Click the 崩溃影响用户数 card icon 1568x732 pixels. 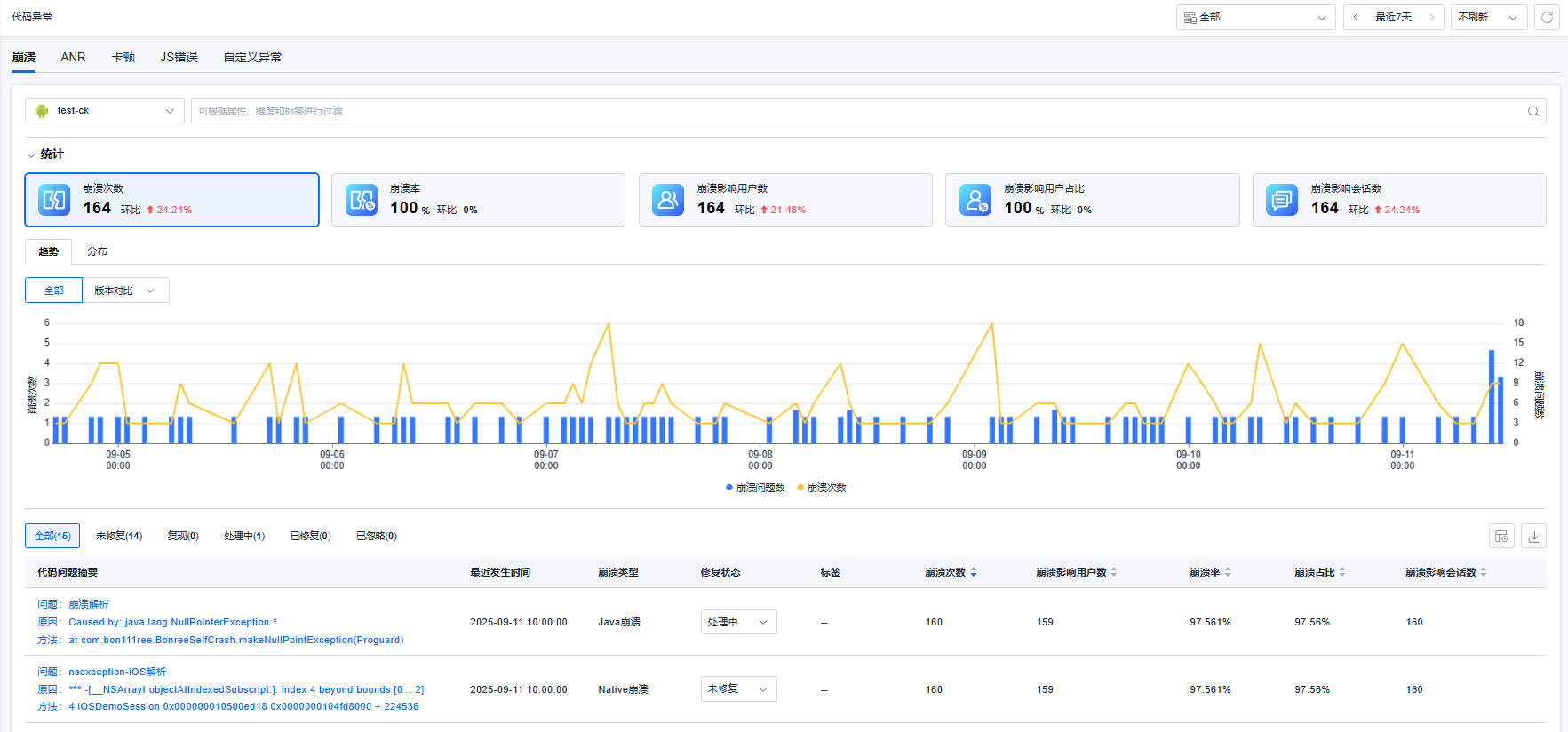click(x=668, y=200)
